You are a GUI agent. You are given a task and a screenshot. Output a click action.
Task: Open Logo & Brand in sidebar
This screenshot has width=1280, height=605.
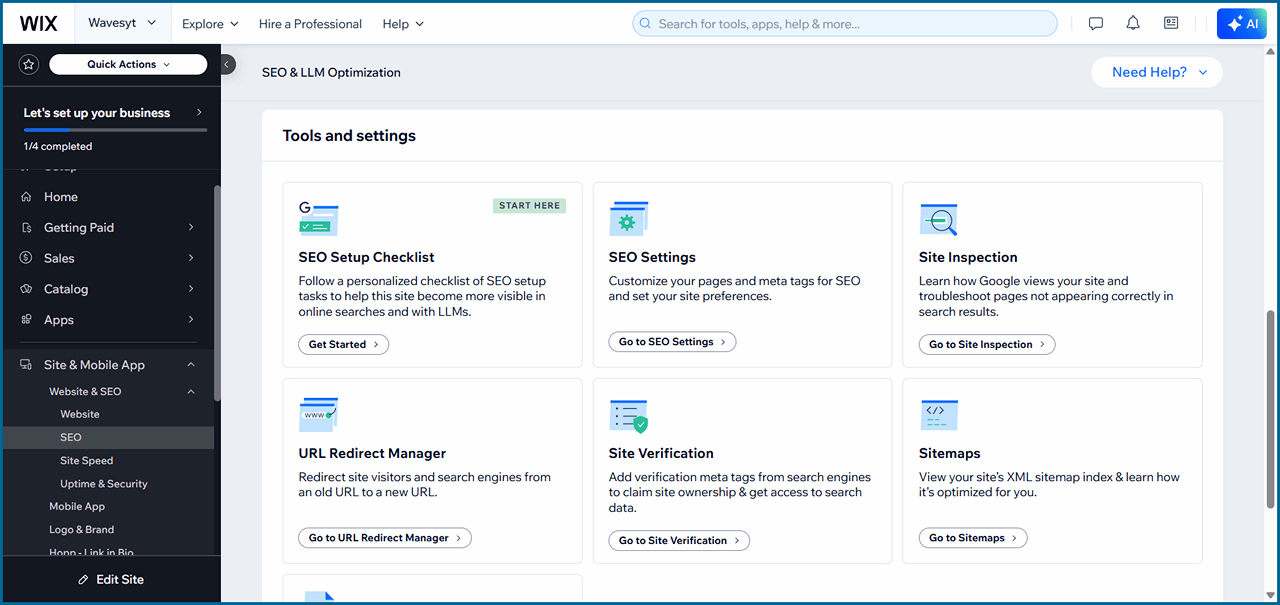pyautogui.click(x=82, y=530)
